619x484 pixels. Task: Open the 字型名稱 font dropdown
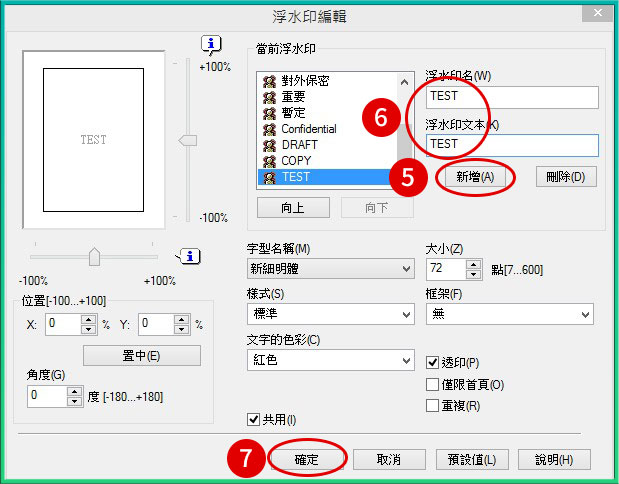tap(331, 269)
